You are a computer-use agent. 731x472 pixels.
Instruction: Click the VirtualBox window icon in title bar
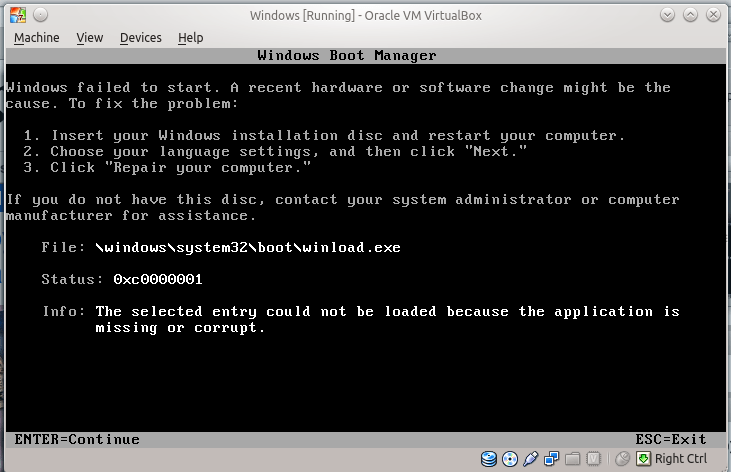coord(18,15)
